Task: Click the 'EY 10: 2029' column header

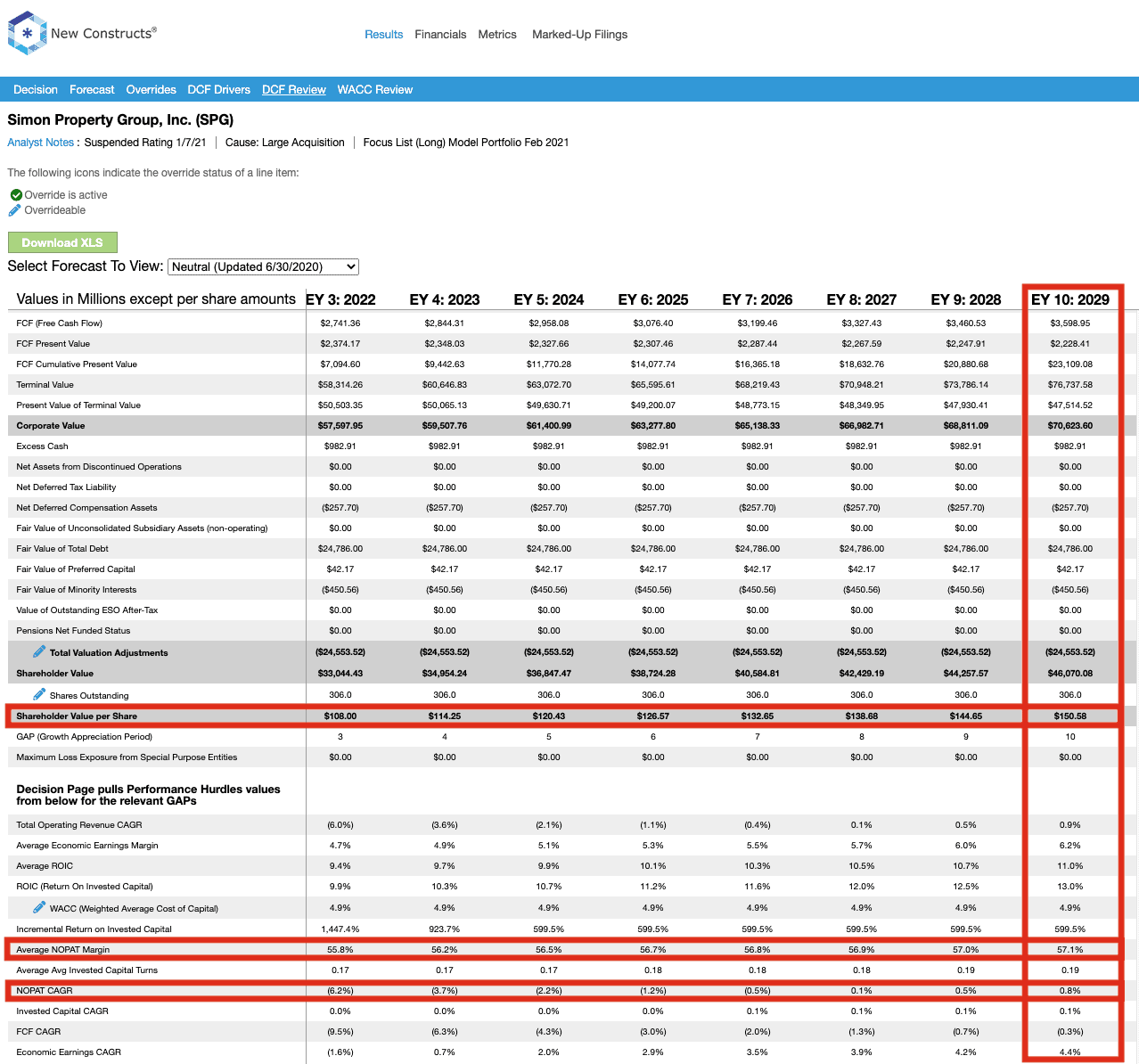Action: click(x=1070, y=299)
